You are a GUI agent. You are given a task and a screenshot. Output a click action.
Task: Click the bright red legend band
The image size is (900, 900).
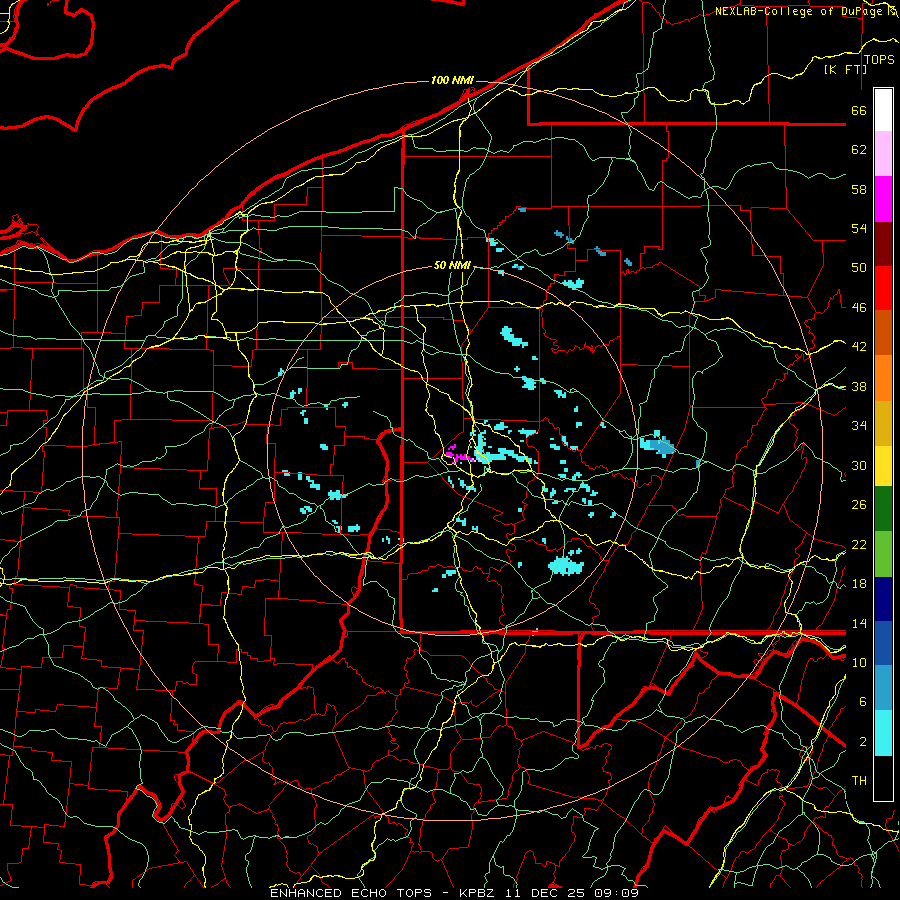click(883, 288)
